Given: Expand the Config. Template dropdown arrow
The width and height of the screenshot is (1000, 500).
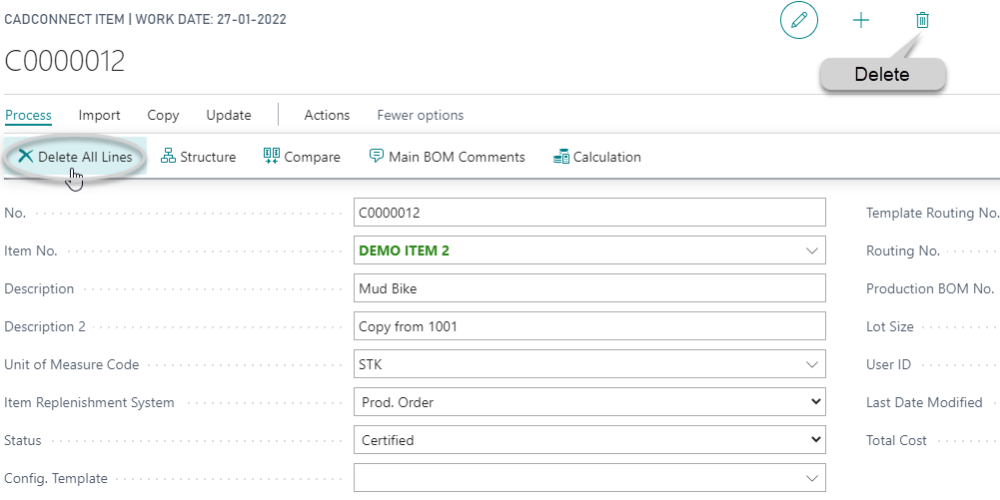Looking at the screenshot, I should pyautogui.click(x=812, y=478).
